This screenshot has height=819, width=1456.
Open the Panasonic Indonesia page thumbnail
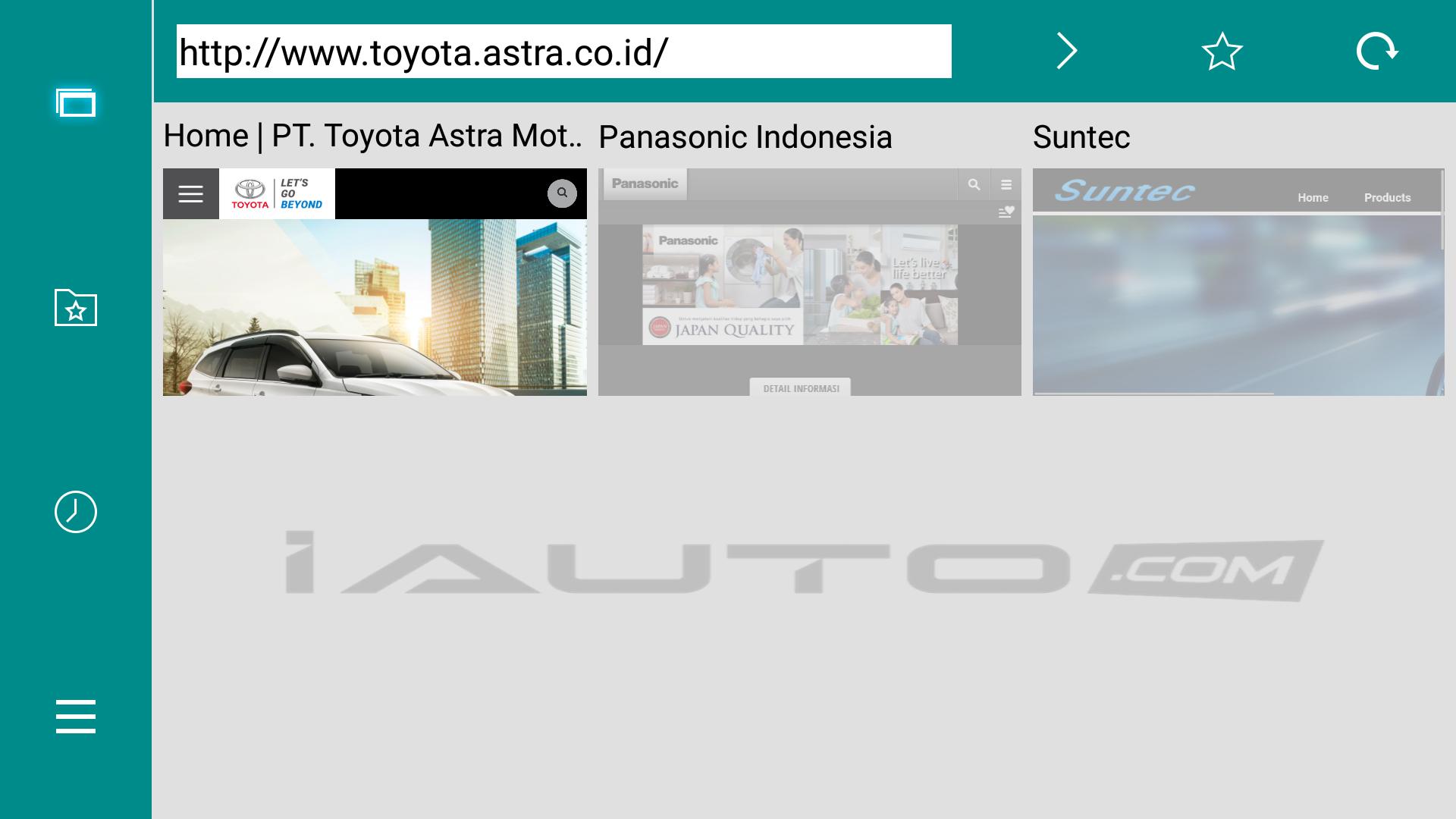pos(810,282)
